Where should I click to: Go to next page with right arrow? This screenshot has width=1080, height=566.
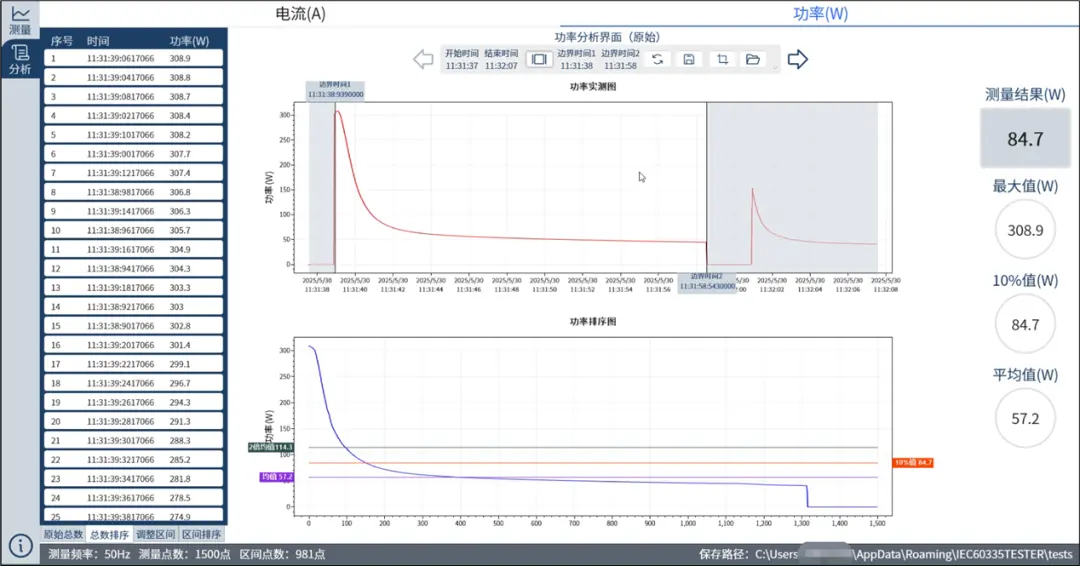click(797, 59)
